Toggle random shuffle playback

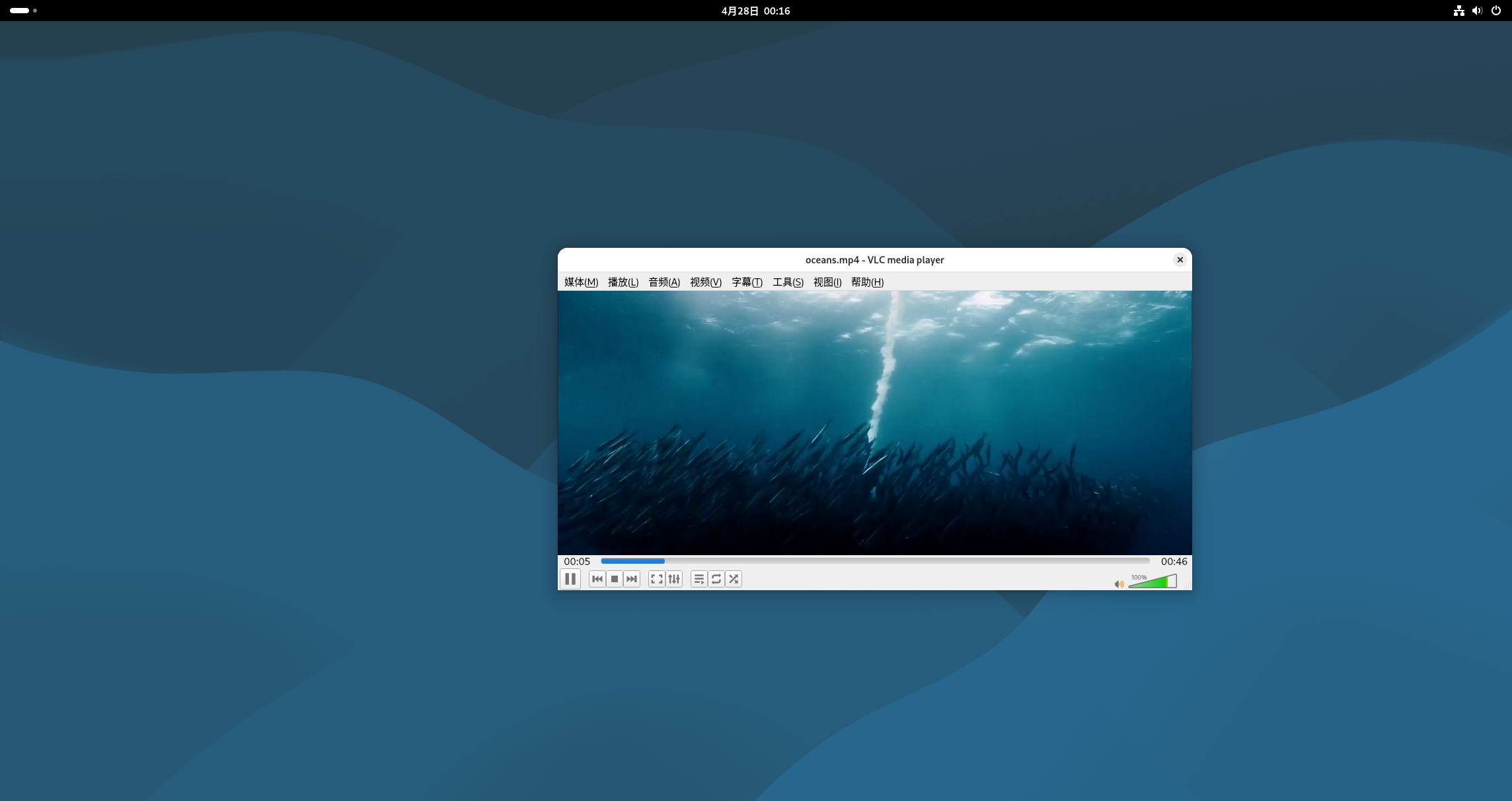(734, 579)
